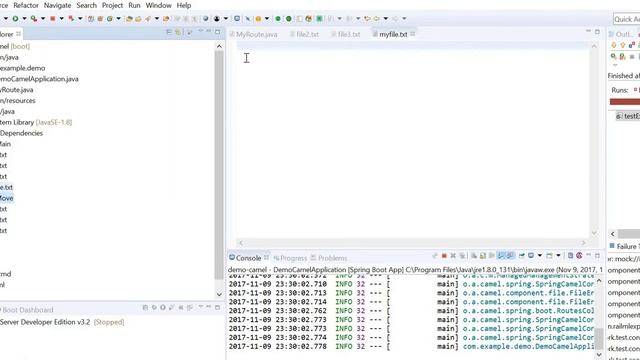Viewport: 640px width, 360px height.
Task: Close the myfile.txt editor tab
Action: 413,34
